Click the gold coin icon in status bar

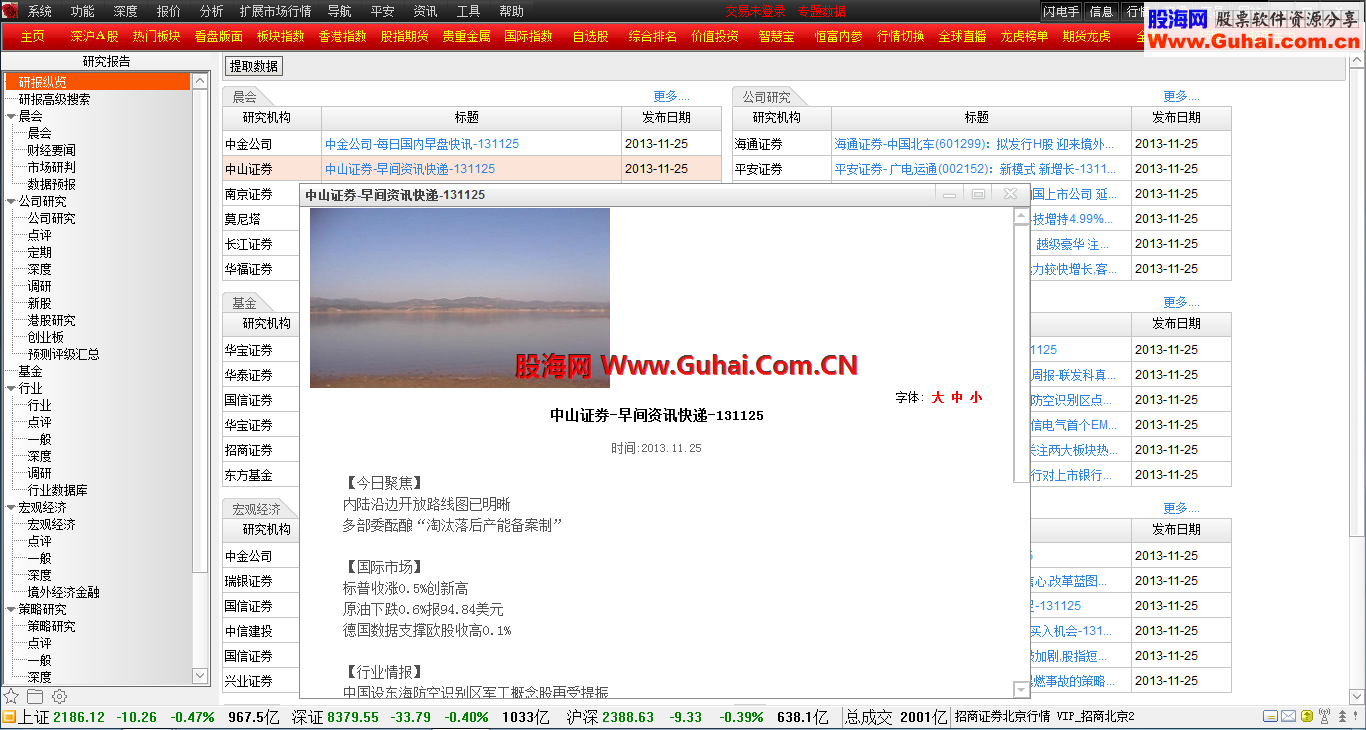tap(1307, 717)
